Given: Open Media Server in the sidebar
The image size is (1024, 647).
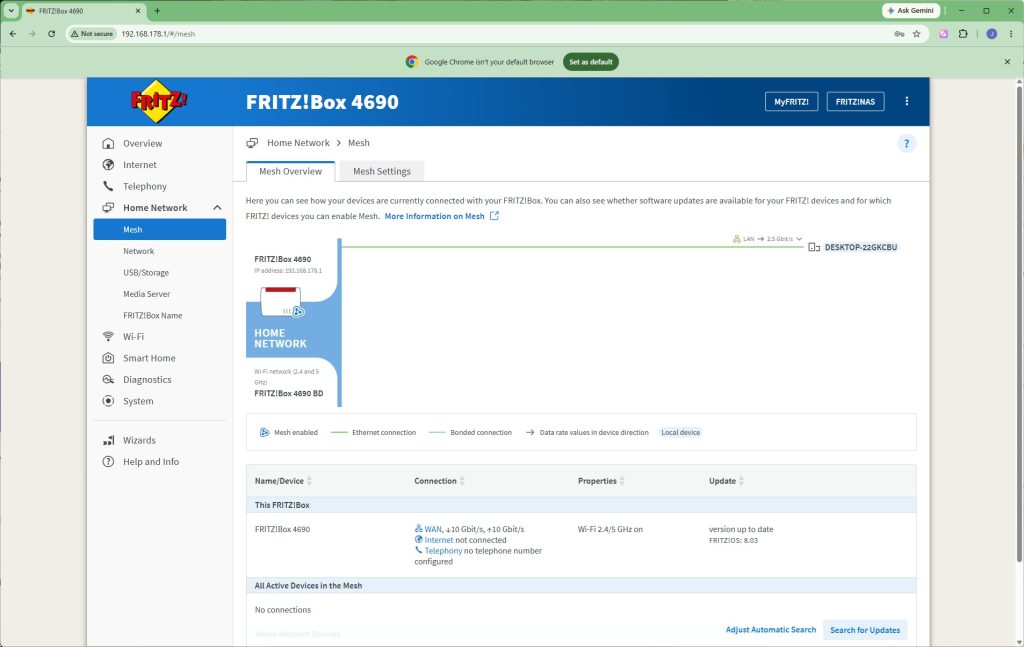Looking at the screenshot, I should (x=146, y=294).
